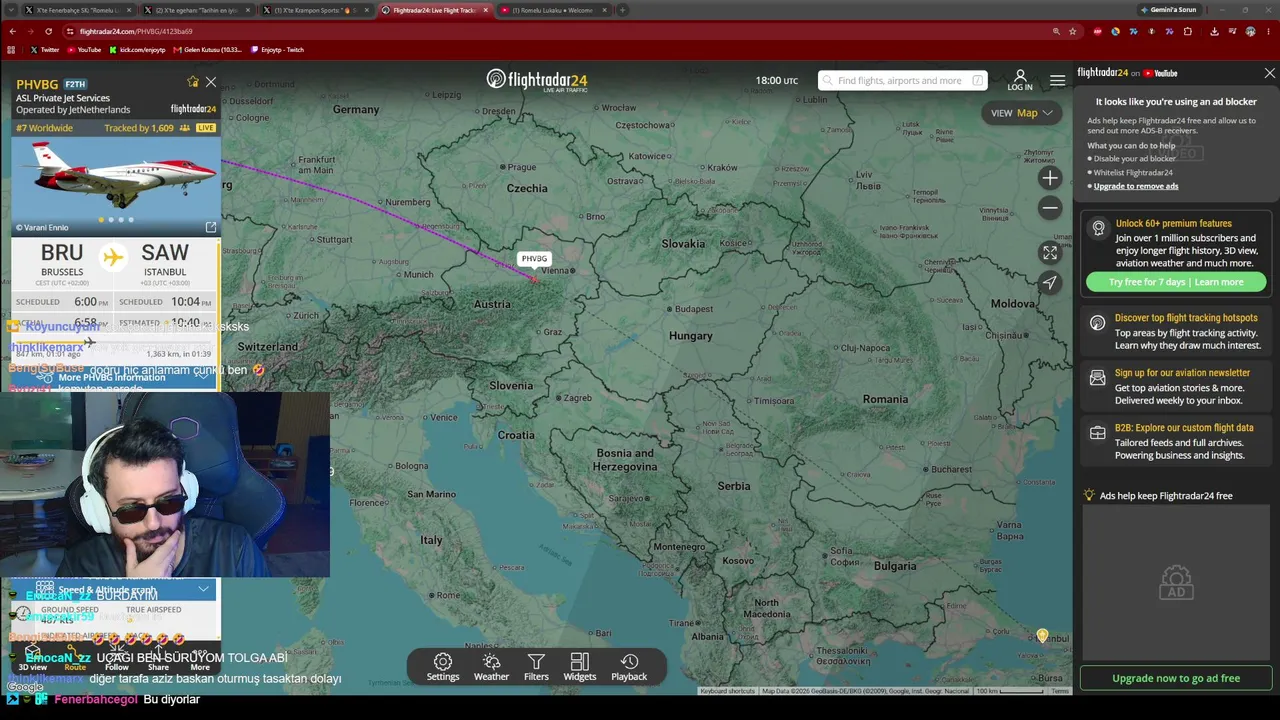Open 3D view of the flight
Viewport: 1280px width, 720px height.
coord(32,659)
